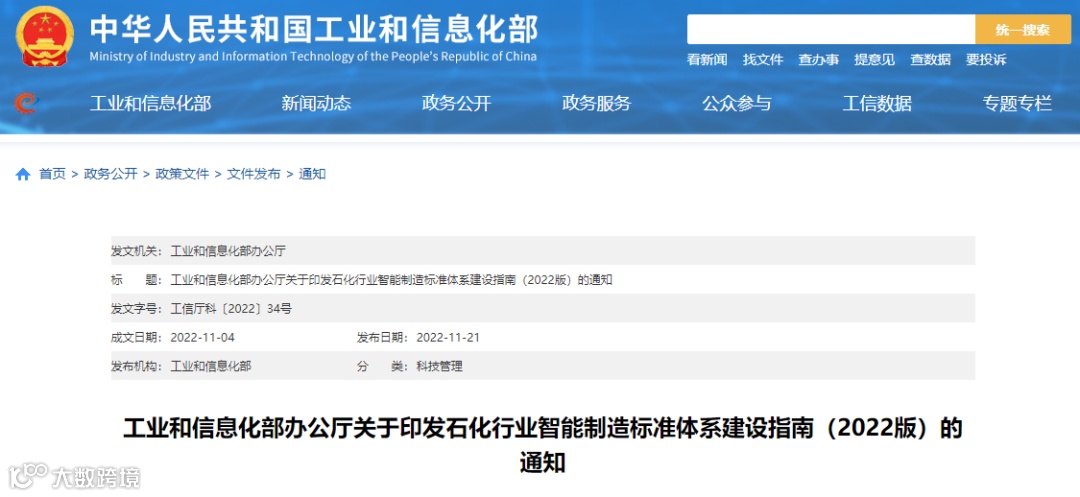The image size is (1080, 497).
Task: Open the 查数据 quick link
Action: 931,60
